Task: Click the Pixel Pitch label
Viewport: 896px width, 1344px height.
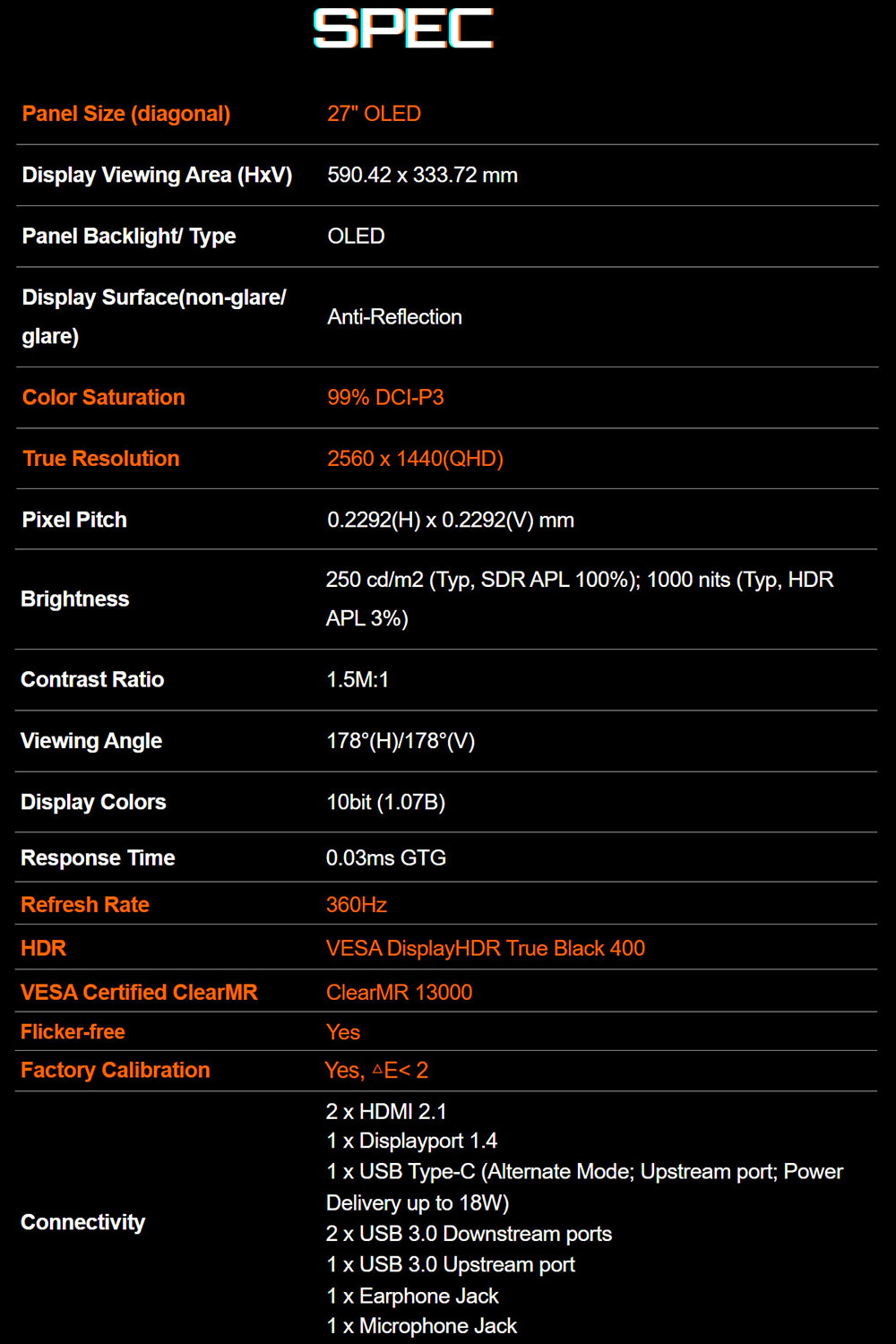Action: 74,520
